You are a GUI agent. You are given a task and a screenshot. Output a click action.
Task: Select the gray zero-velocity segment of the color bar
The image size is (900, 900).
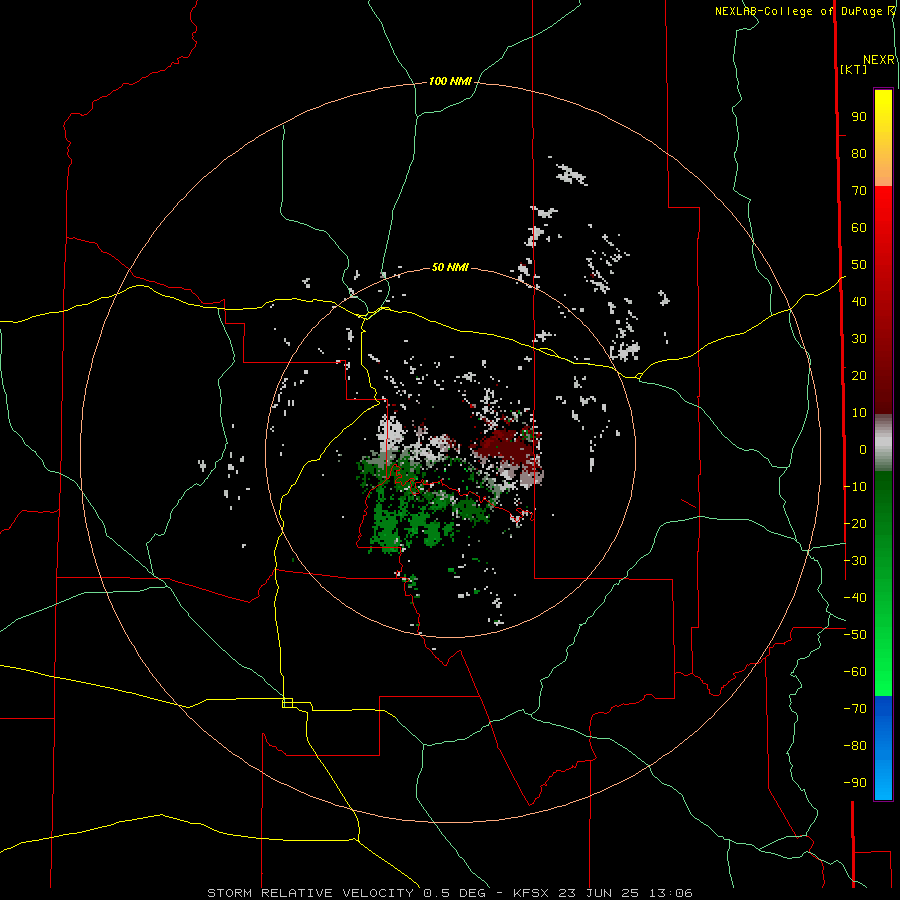click(x=883, y=443)
